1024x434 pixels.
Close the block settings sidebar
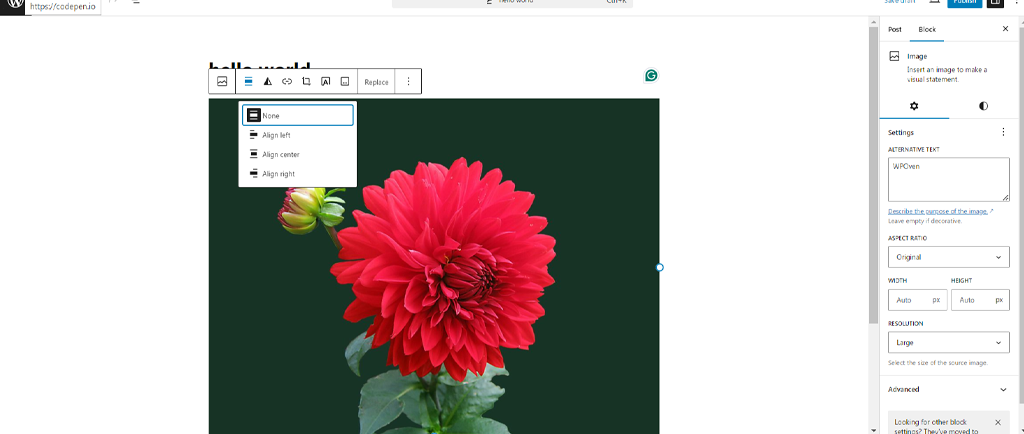click(1005, 29)
